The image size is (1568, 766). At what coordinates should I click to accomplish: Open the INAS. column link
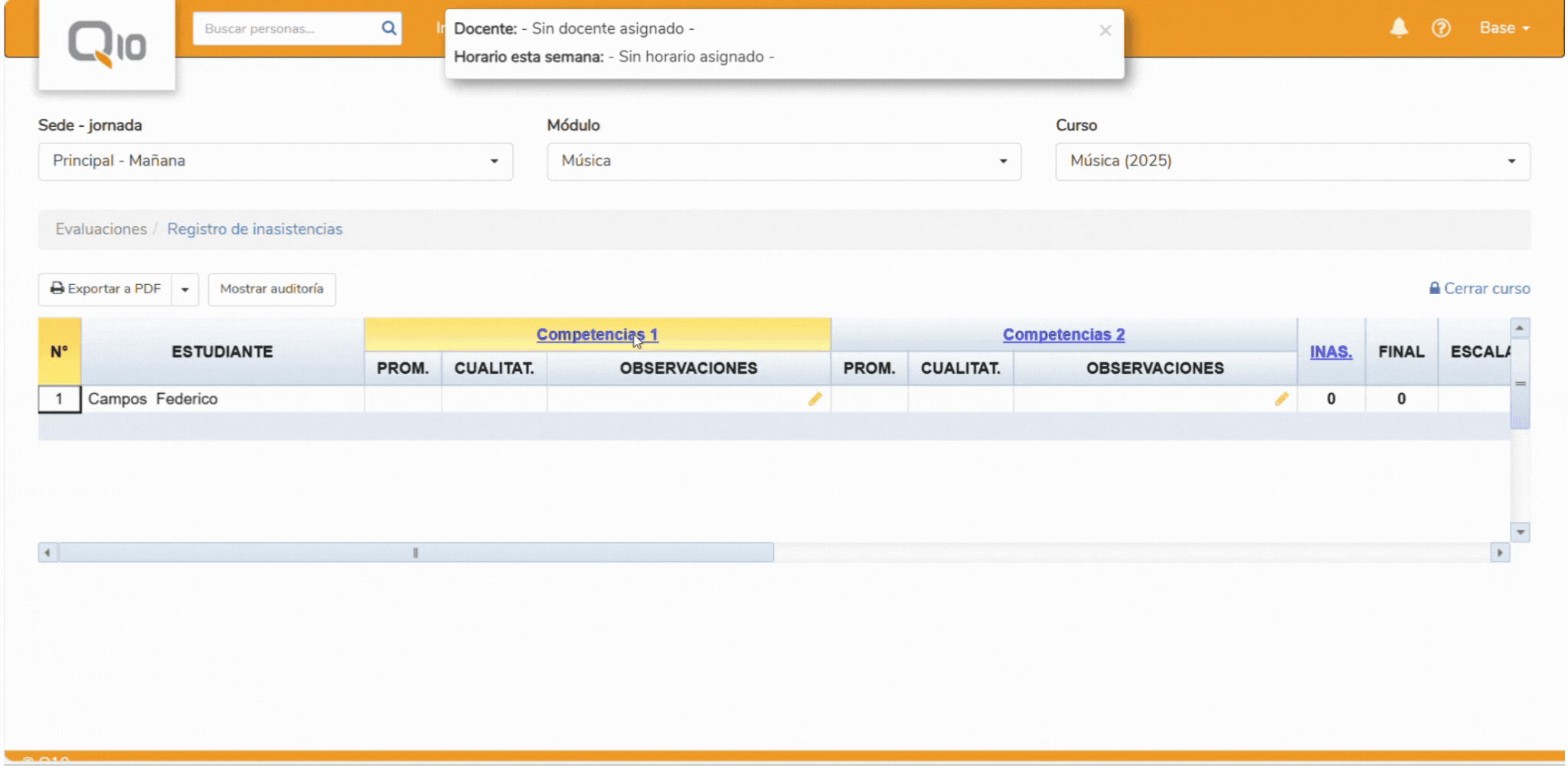coord(1330,352)
